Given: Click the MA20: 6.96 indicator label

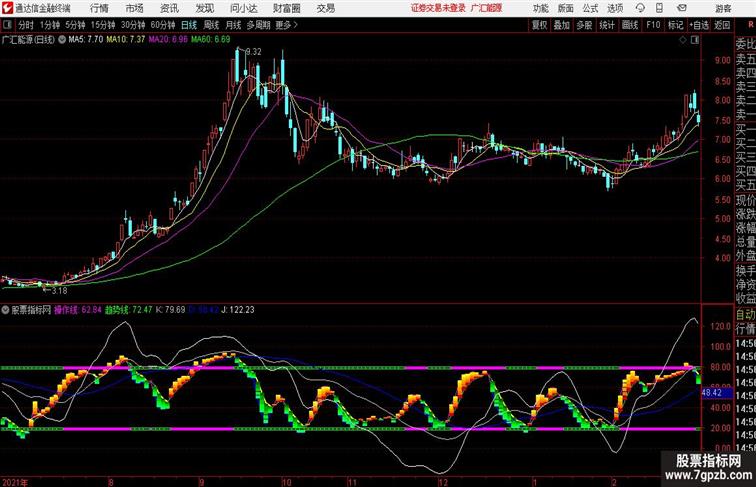Looking at the screenshot, I should (x=168, y=40).
